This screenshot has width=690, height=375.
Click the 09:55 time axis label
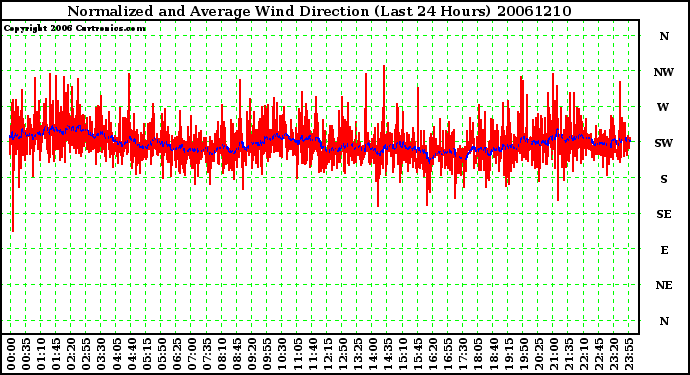pos(267,354)
